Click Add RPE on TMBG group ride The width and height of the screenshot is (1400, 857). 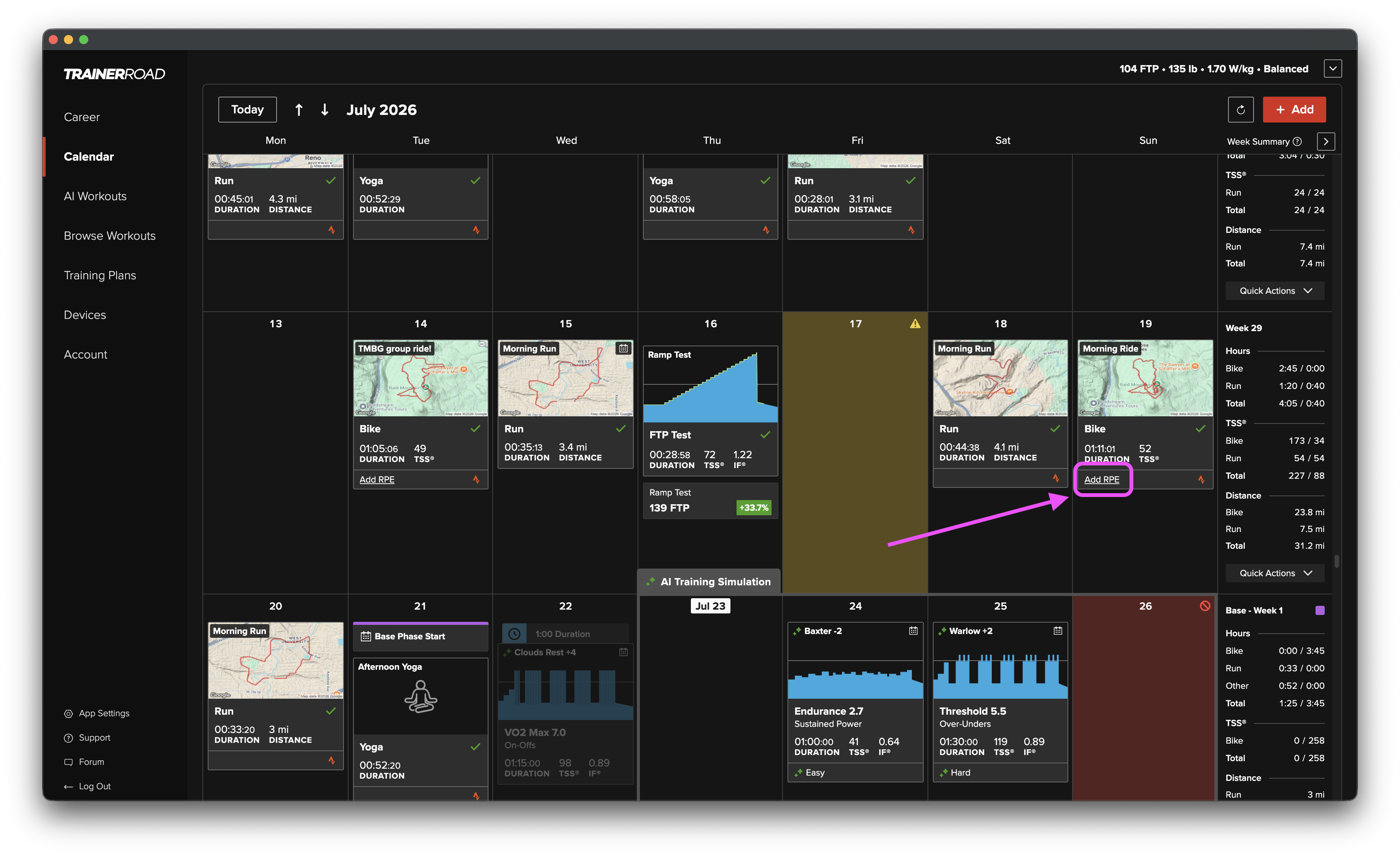377,479
